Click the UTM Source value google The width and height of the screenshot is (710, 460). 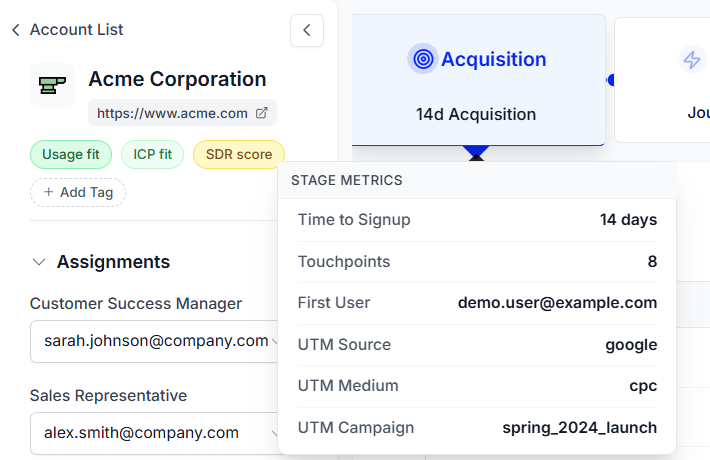tap(631, 345)
